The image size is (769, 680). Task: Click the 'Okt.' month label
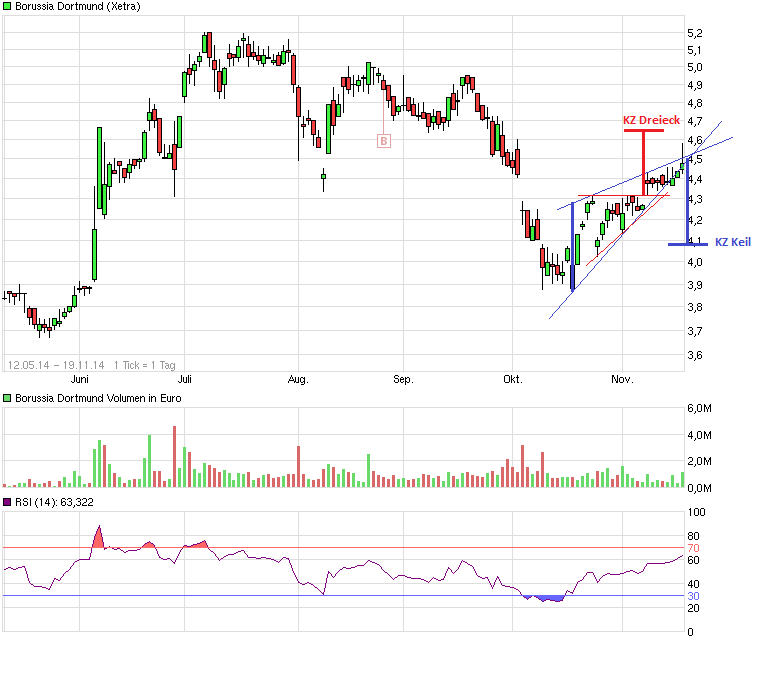tap(513, 379)
